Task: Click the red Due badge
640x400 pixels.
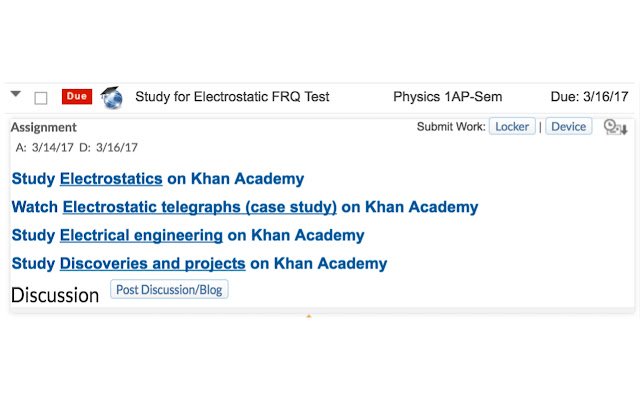Action: click(x=77, y=97)
